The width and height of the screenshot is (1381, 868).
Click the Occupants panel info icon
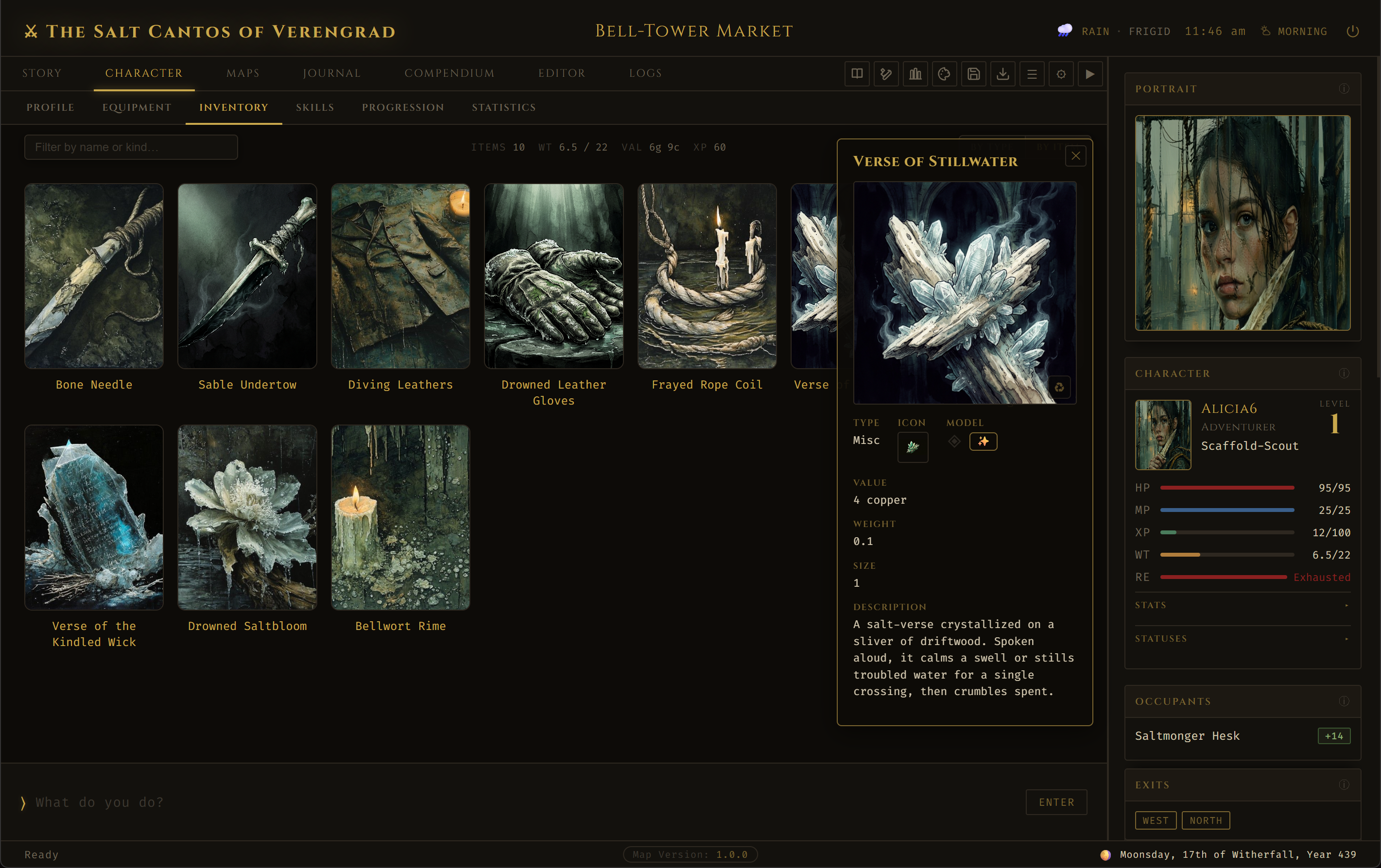(x=1344, y=701)
